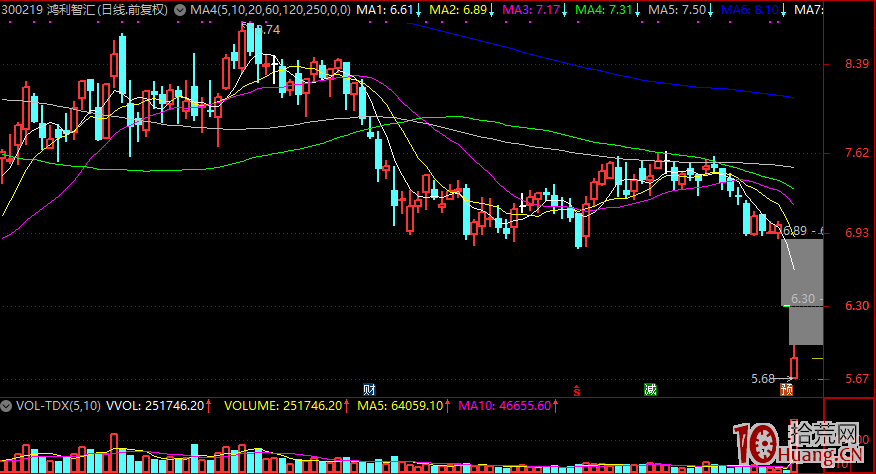Click the red 6.30 price axis label

point(857,306)
